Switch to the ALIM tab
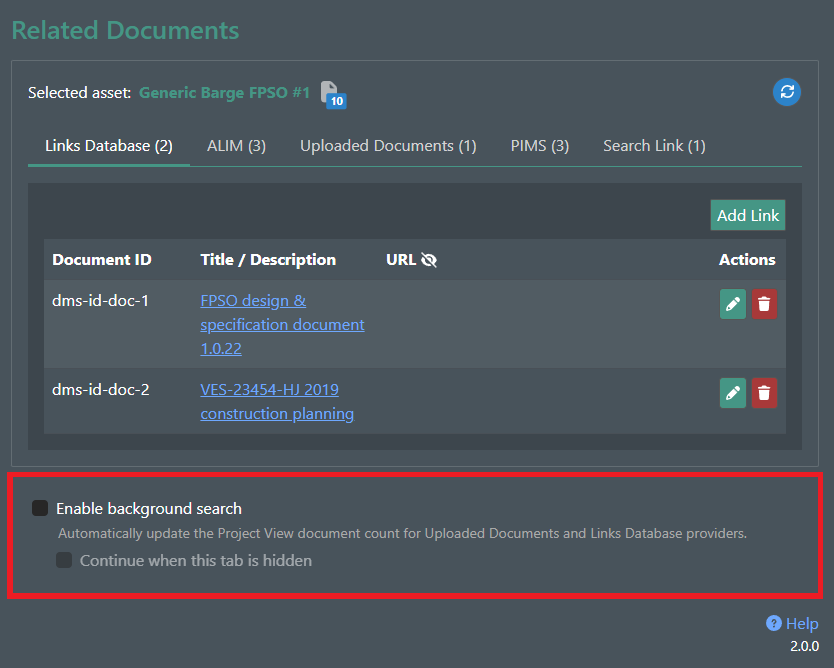834x668 pixels. (x=236, y=145)
